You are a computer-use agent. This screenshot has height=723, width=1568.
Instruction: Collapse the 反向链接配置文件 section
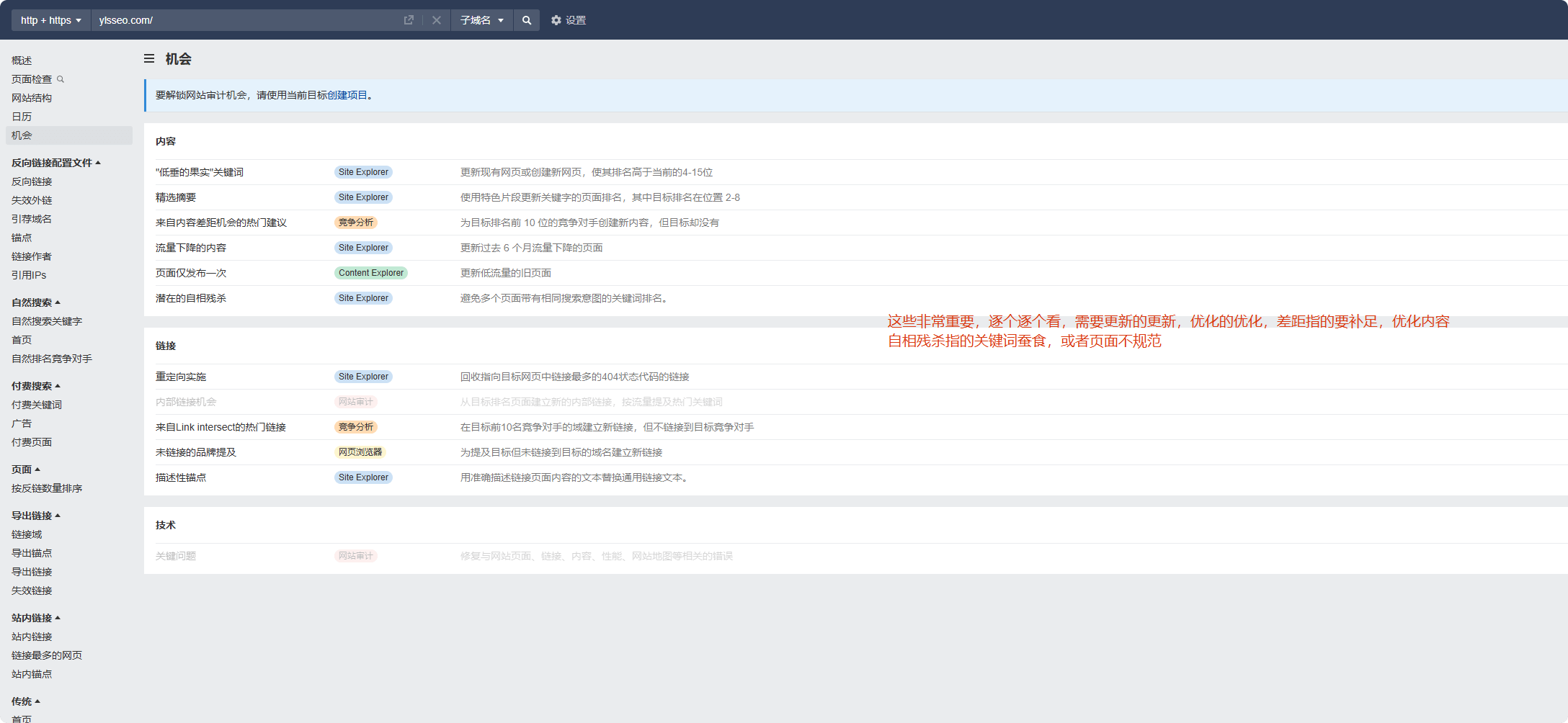(x=97, y=163)
